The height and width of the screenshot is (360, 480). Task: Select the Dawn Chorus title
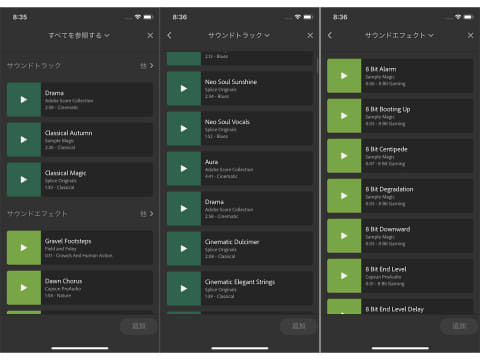click(63, 281)
